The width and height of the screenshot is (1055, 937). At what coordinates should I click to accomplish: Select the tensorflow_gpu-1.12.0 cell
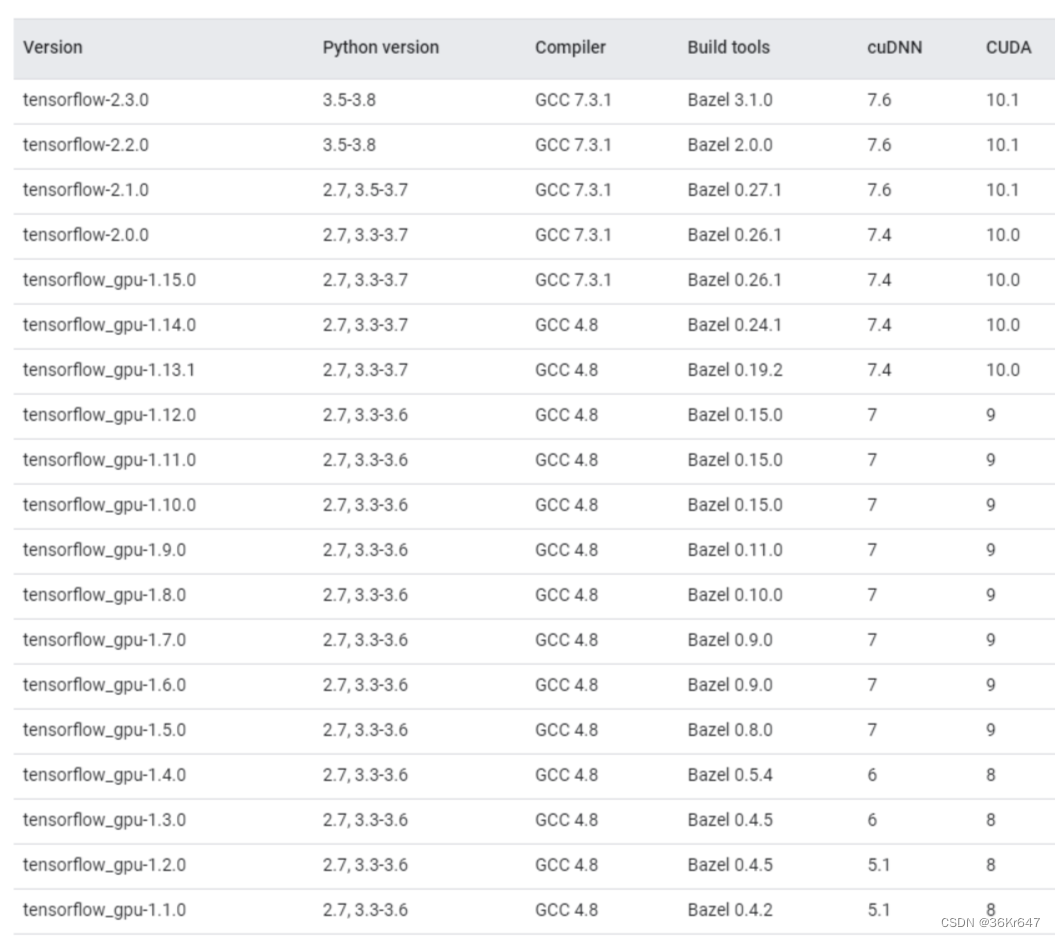109,416
